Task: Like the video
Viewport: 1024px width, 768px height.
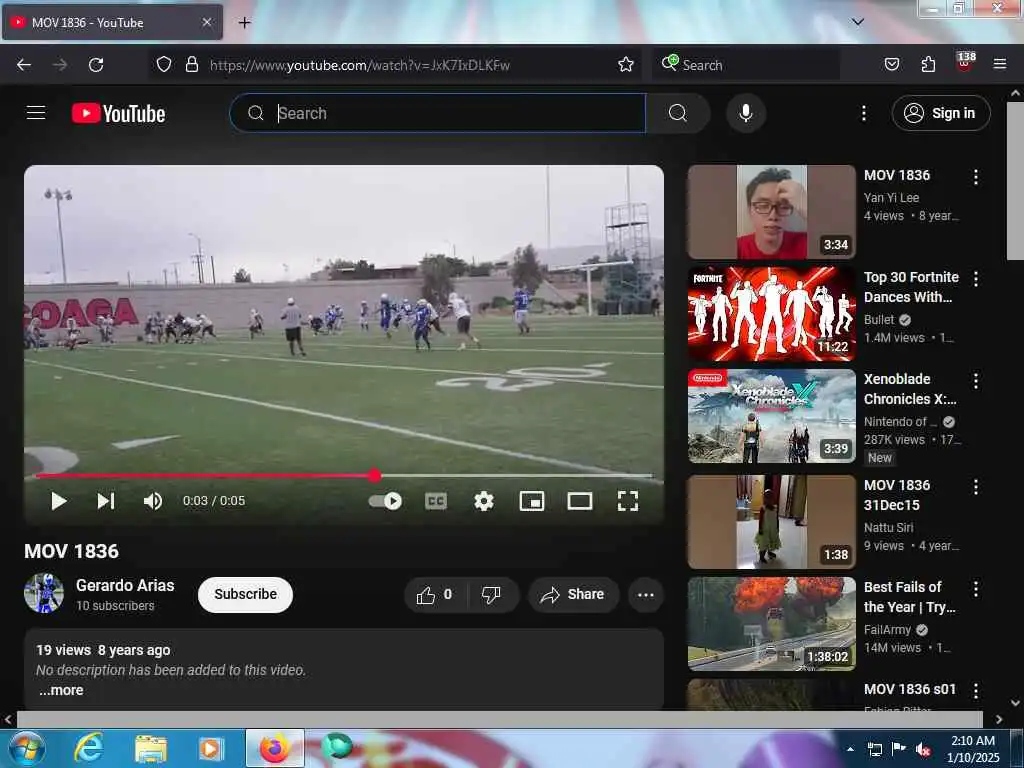Action: click(x=436, y=595)
